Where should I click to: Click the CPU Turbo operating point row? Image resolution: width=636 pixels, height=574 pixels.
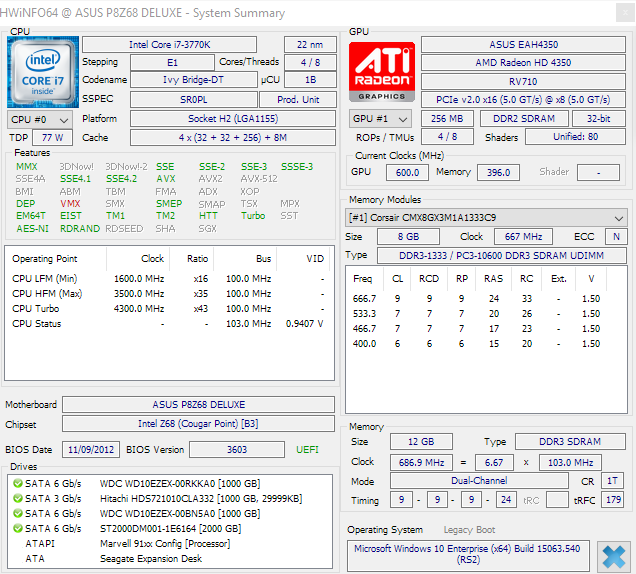tap(169, 309)
